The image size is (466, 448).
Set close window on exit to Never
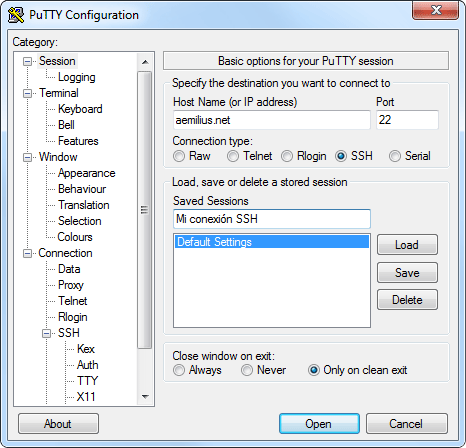[x=247, y=370]
